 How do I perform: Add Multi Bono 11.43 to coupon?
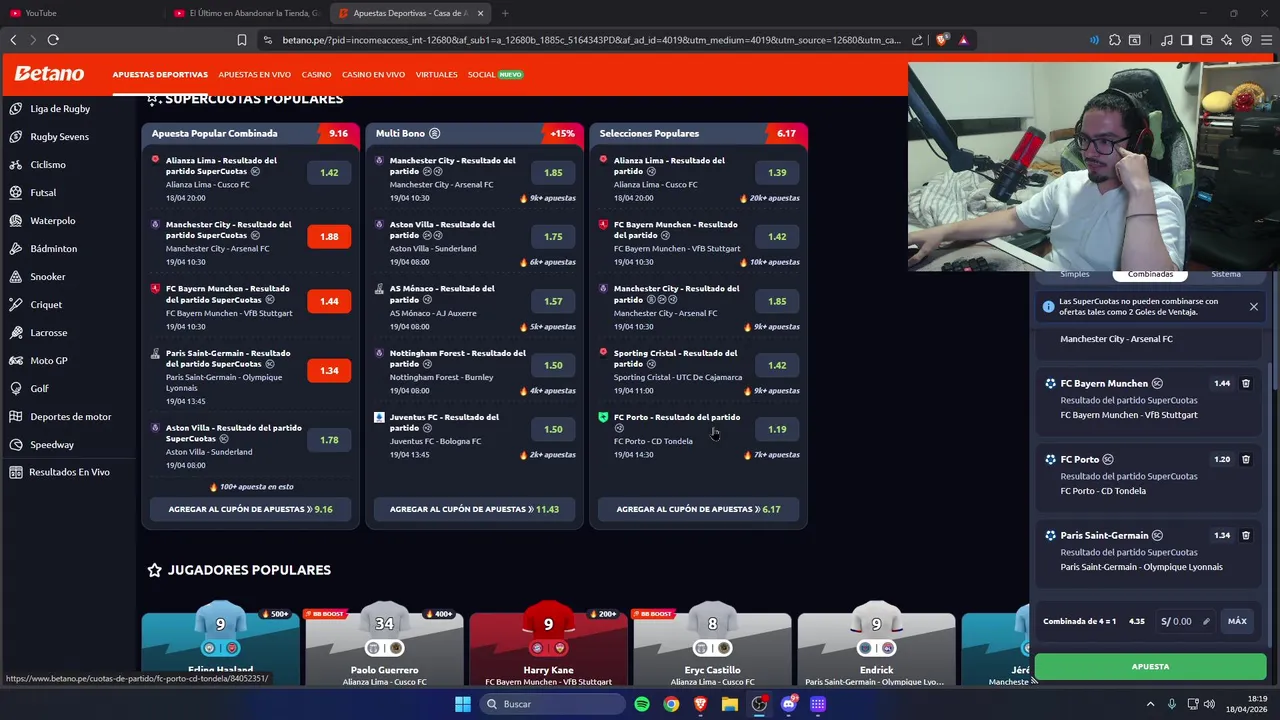(474, 509)
